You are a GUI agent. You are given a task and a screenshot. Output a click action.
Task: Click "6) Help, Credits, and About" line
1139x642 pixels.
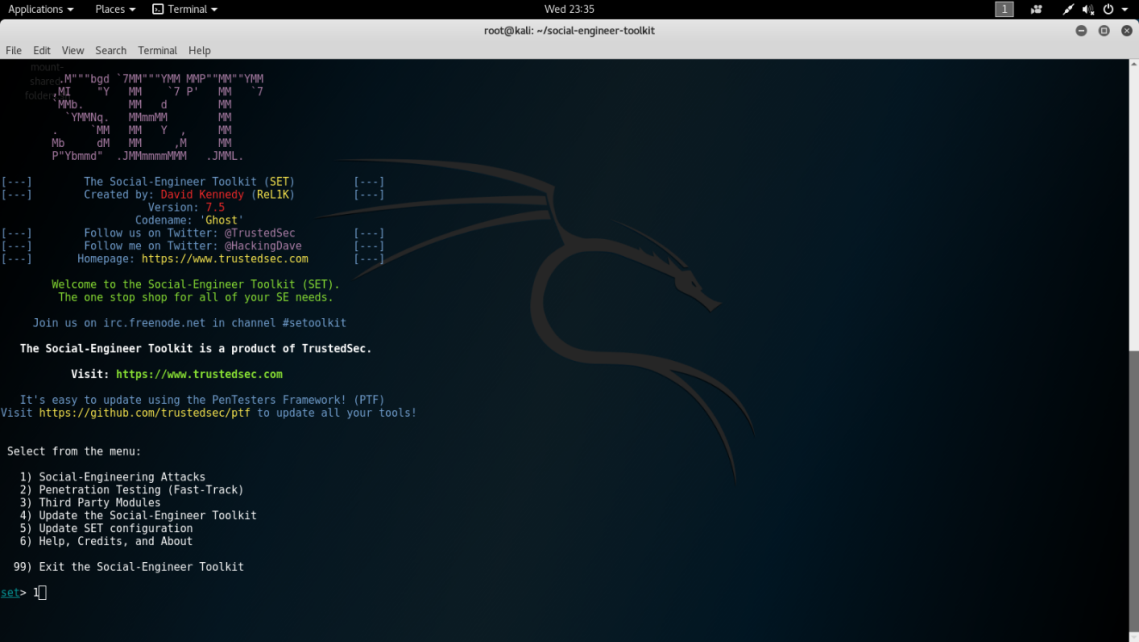coord(106,541)
